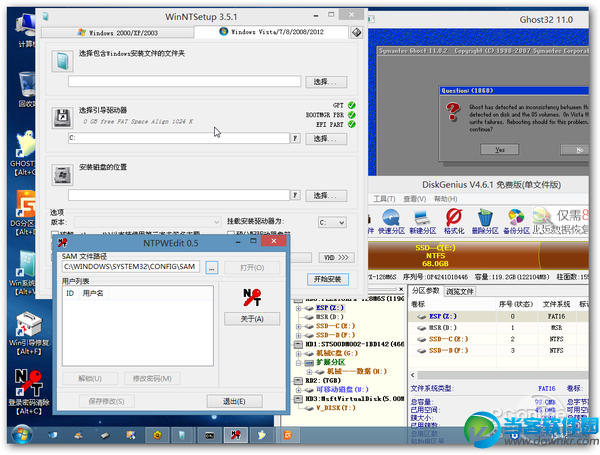Select V_DISK (Y:) in disk tree

[x=336, y=408]
